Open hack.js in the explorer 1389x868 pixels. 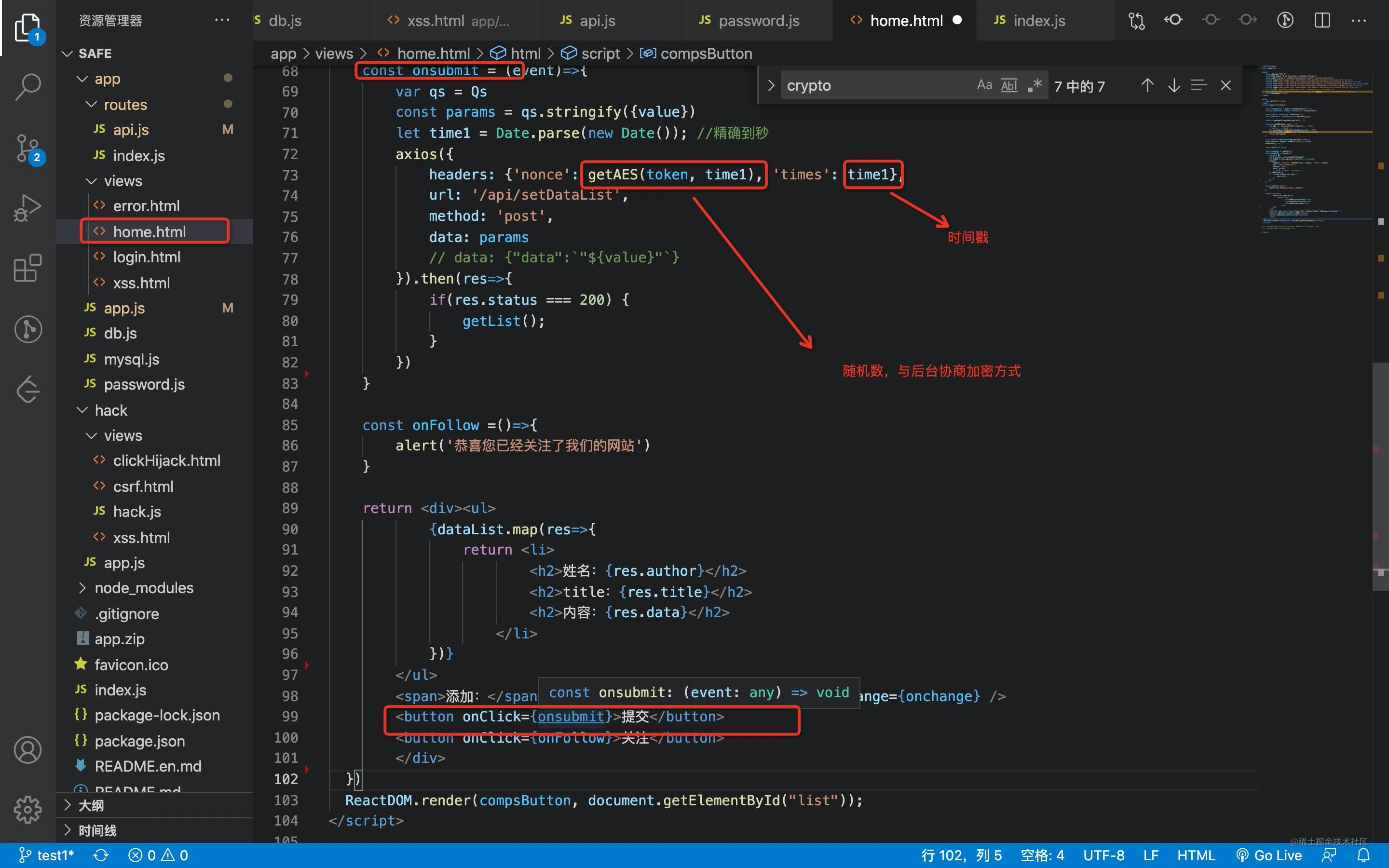click(154, 512)
